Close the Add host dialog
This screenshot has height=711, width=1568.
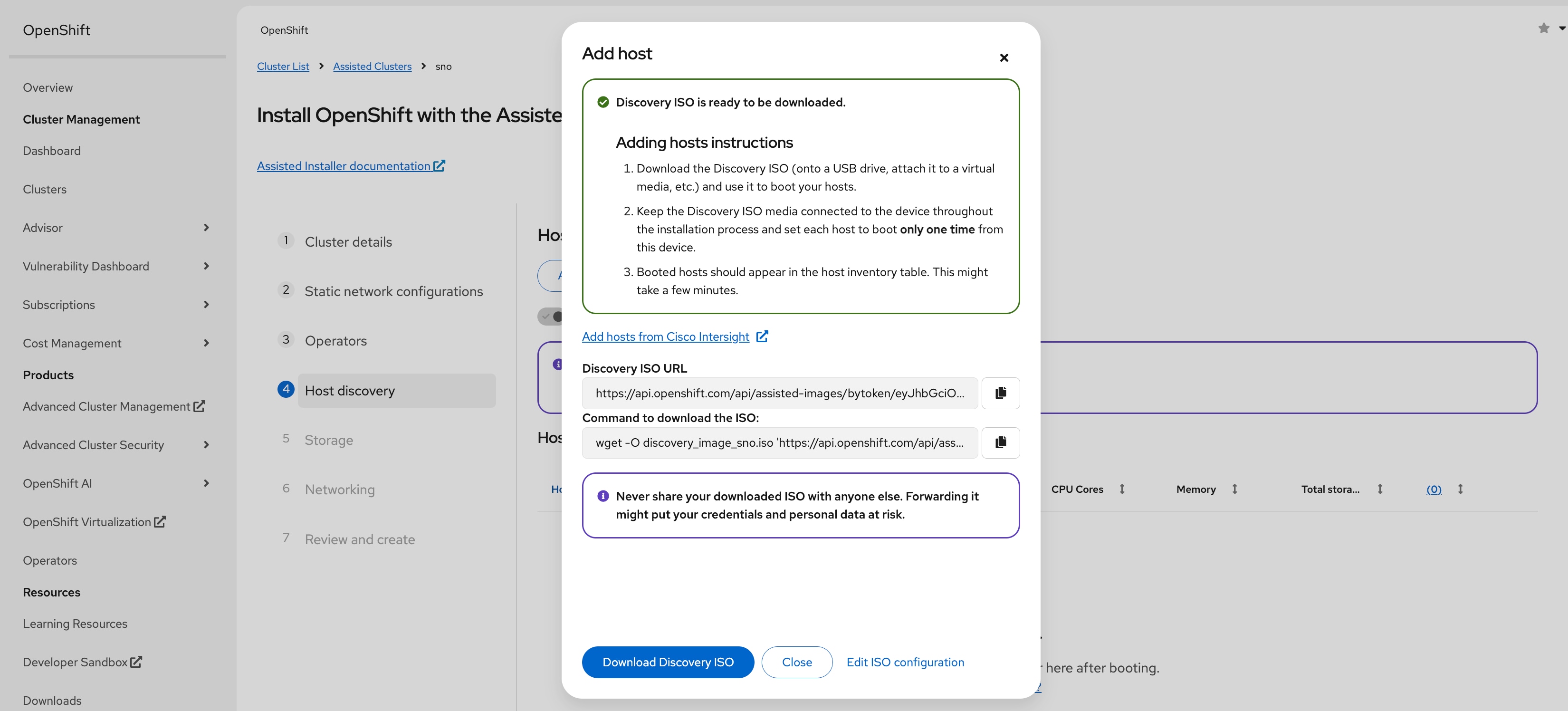click(1004, 57)
